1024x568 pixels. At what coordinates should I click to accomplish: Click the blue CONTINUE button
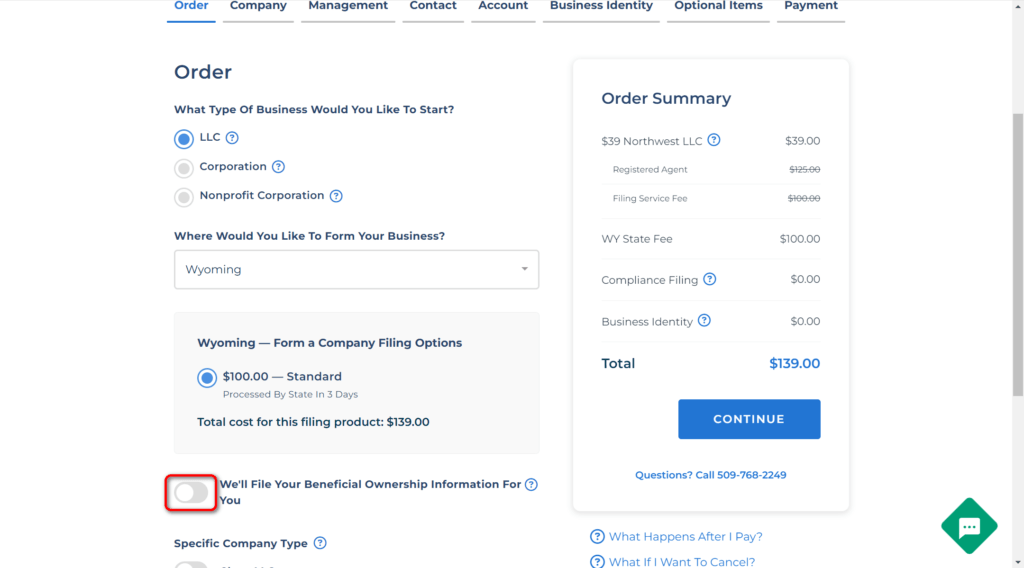coord(749,419)
